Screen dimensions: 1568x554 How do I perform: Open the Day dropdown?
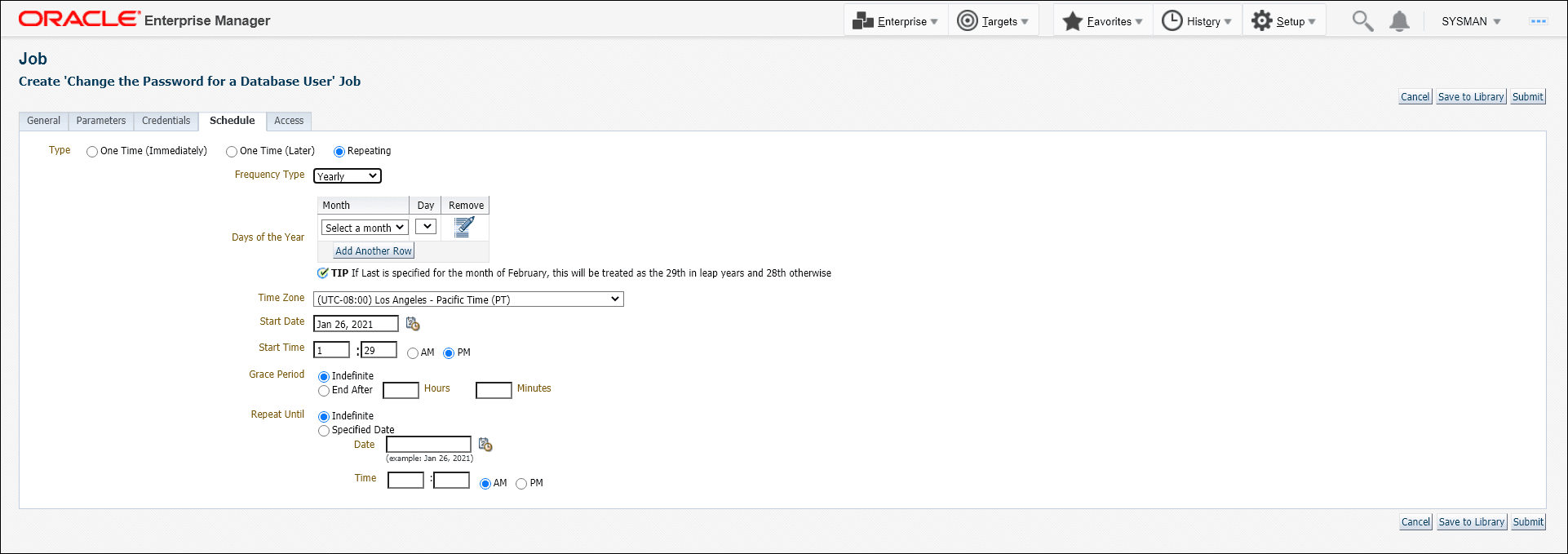(x=426, y=227)
